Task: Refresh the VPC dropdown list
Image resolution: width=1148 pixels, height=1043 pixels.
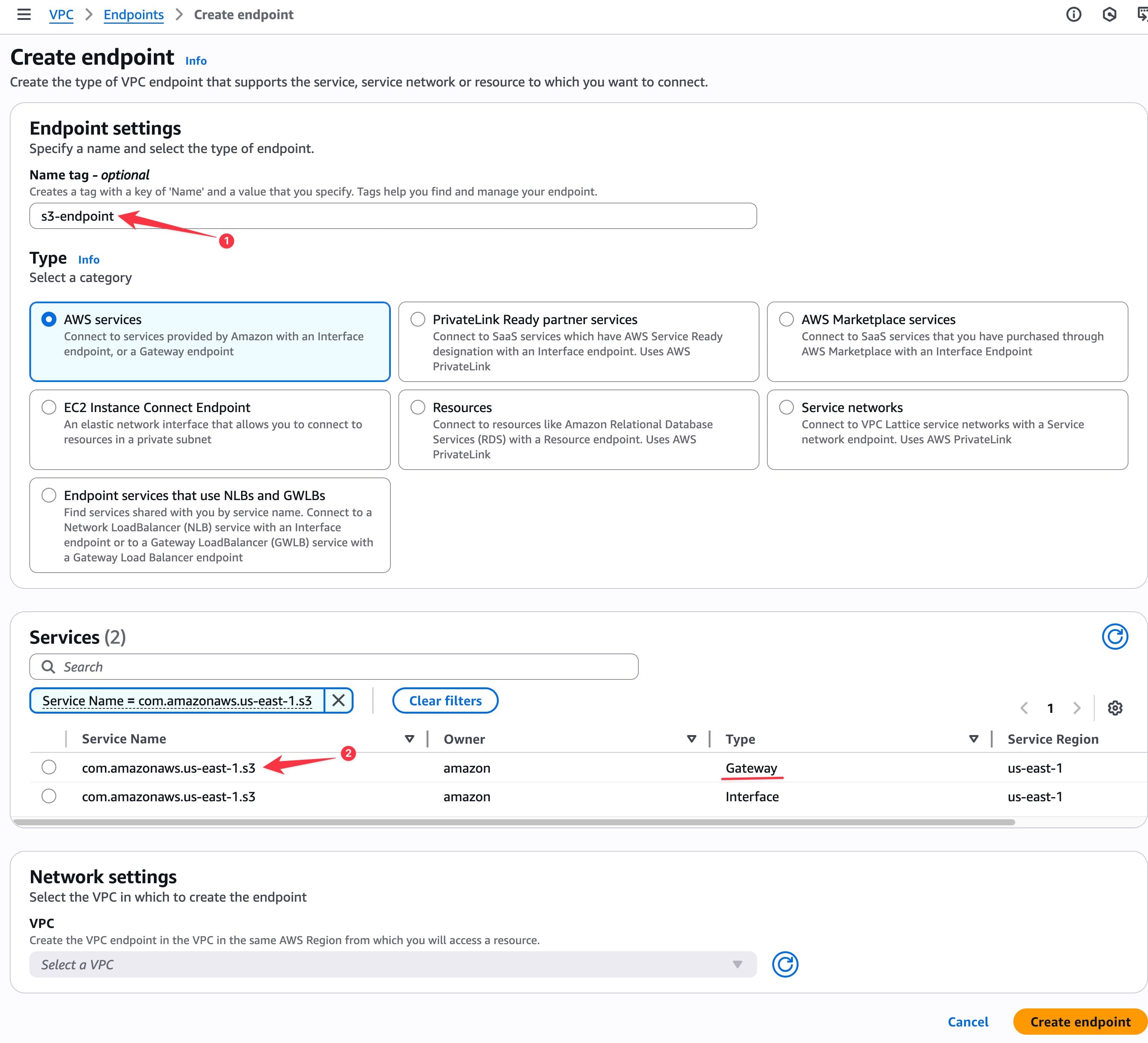Action: tap(785, 964)
